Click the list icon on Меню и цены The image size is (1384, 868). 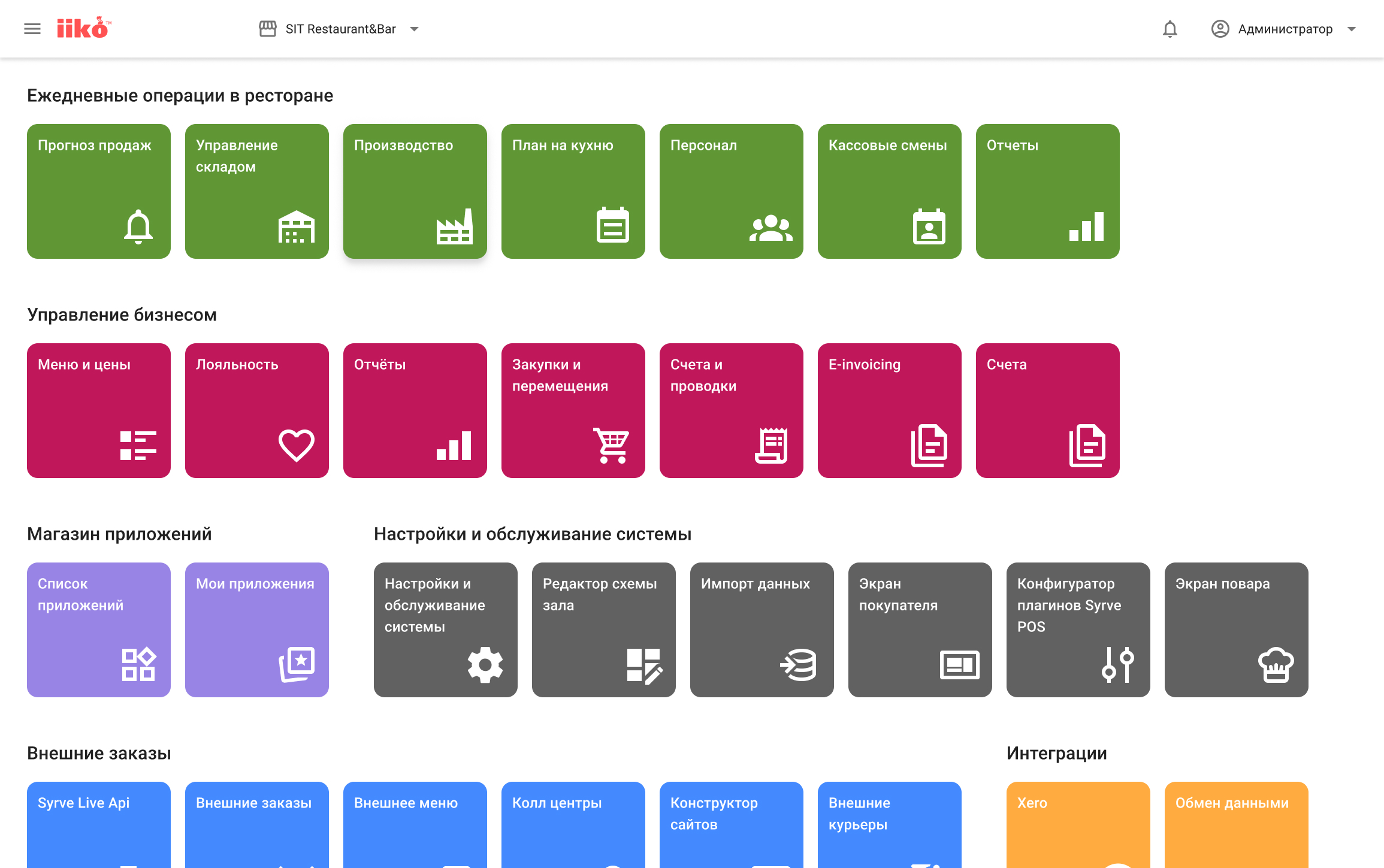[138, 446]
